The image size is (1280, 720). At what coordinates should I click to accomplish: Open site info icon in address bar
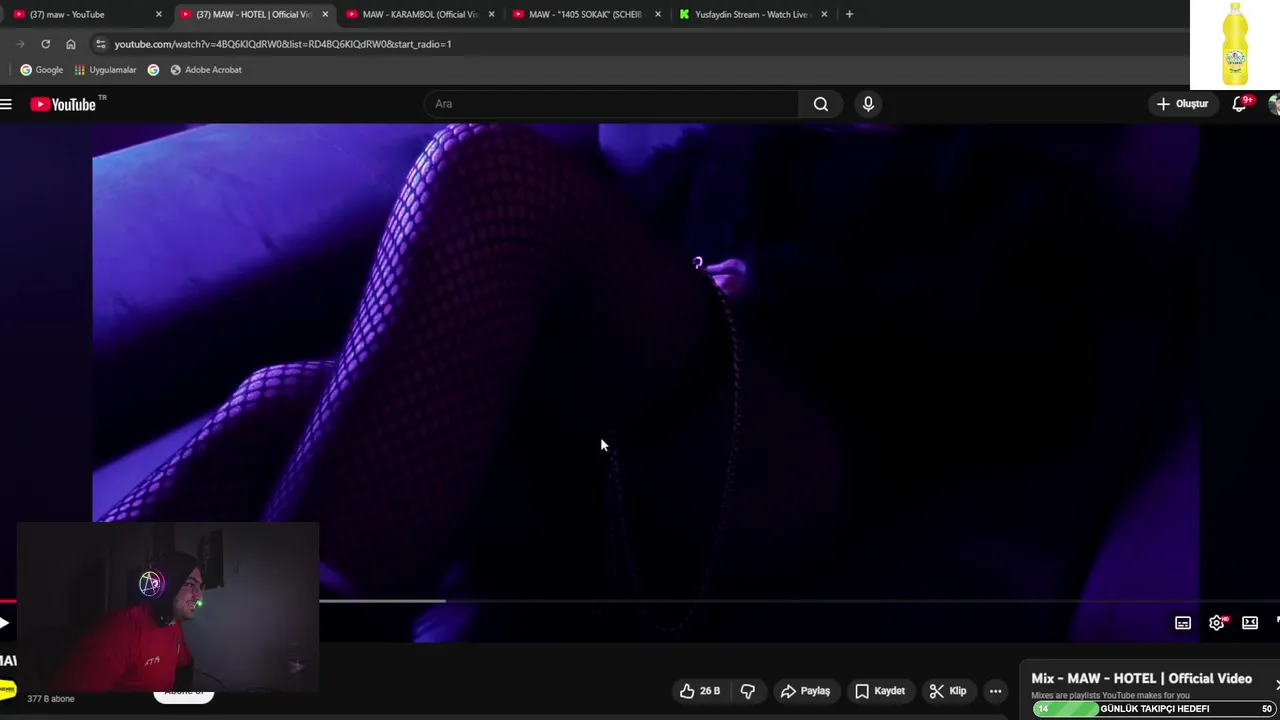[x=99, y=44]
